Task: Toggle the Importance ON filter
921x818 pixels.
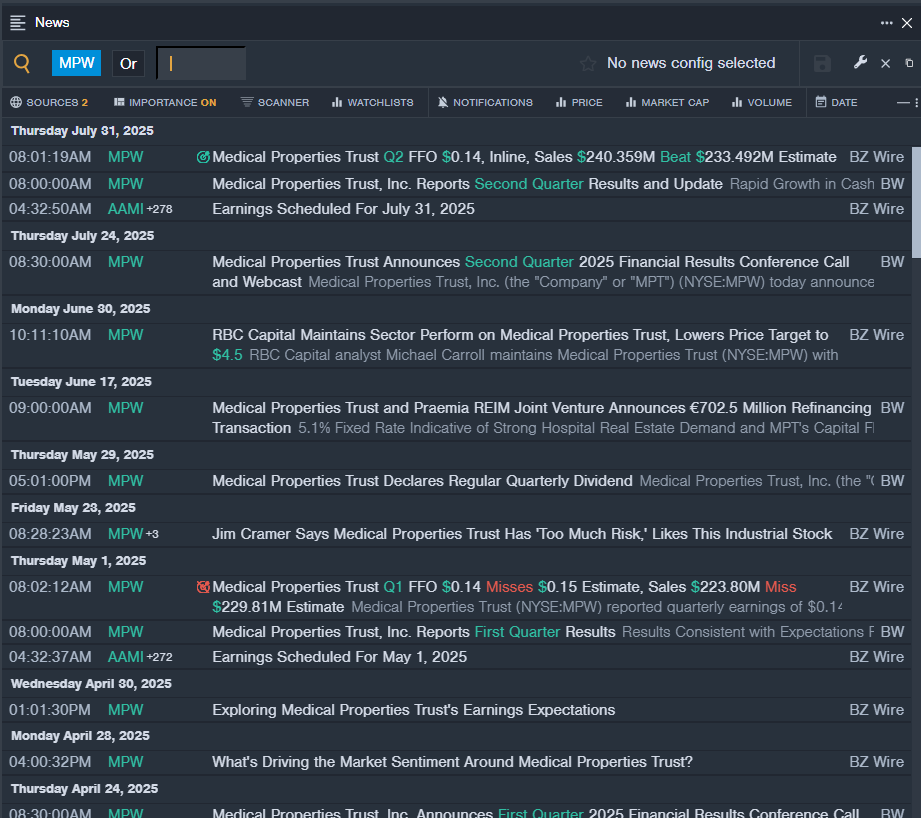Action: [x=165, y=103]
